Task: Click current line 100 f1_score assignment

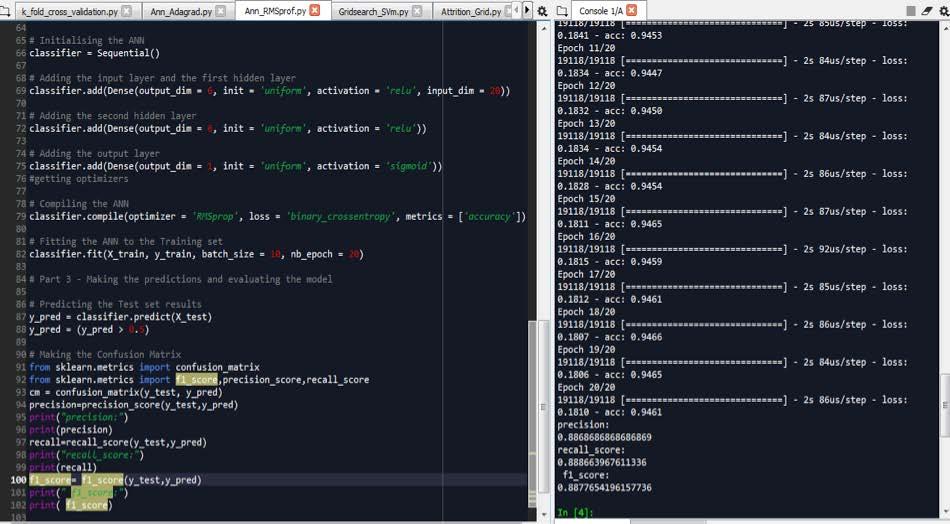Action: pos(115,480)
